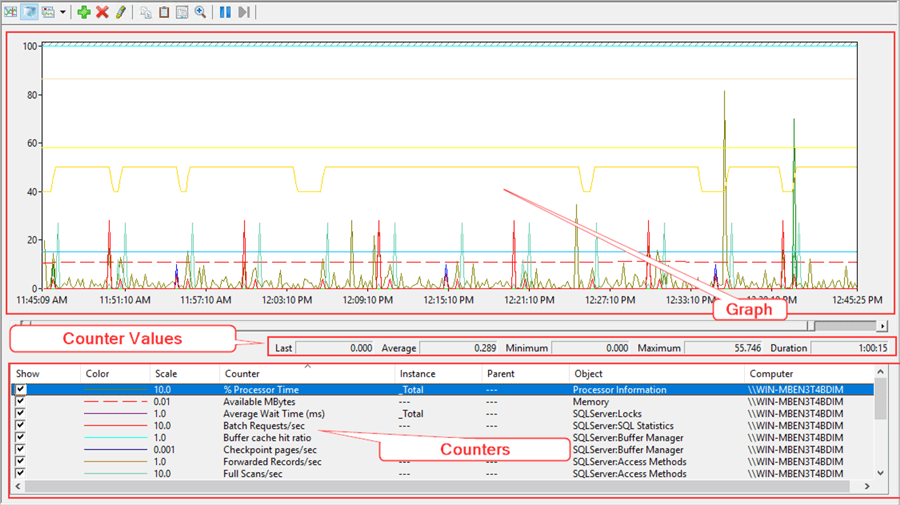Sort by the Instance column header
Image resolution: width=900 pixels, height=505 pixels.
pos(439,374)
